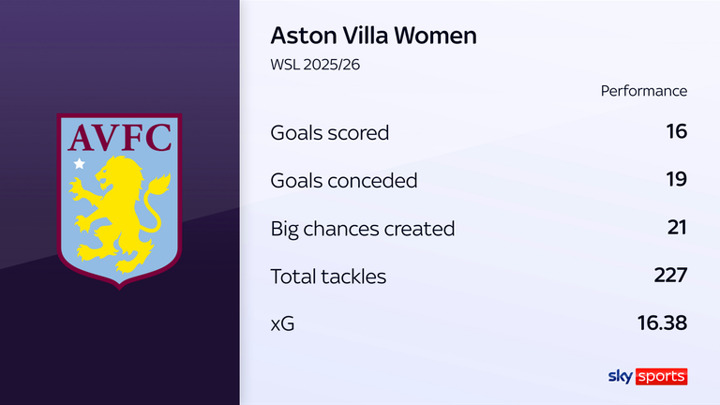
Task: Choose the 'Big chances created' label
Action: [362, 228]
